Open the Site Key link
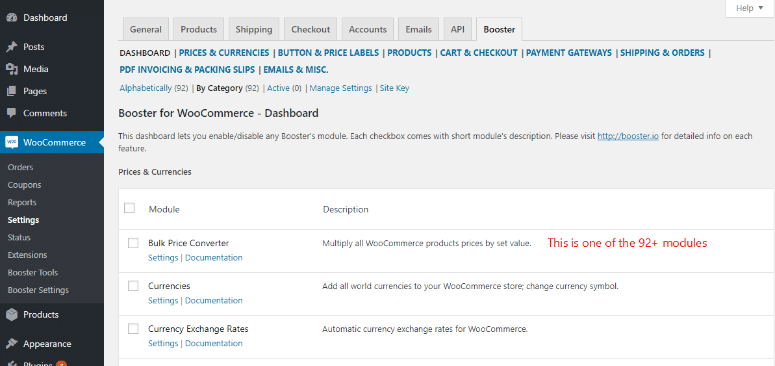This screenshot has height=366, width=775. pos(394,88)
